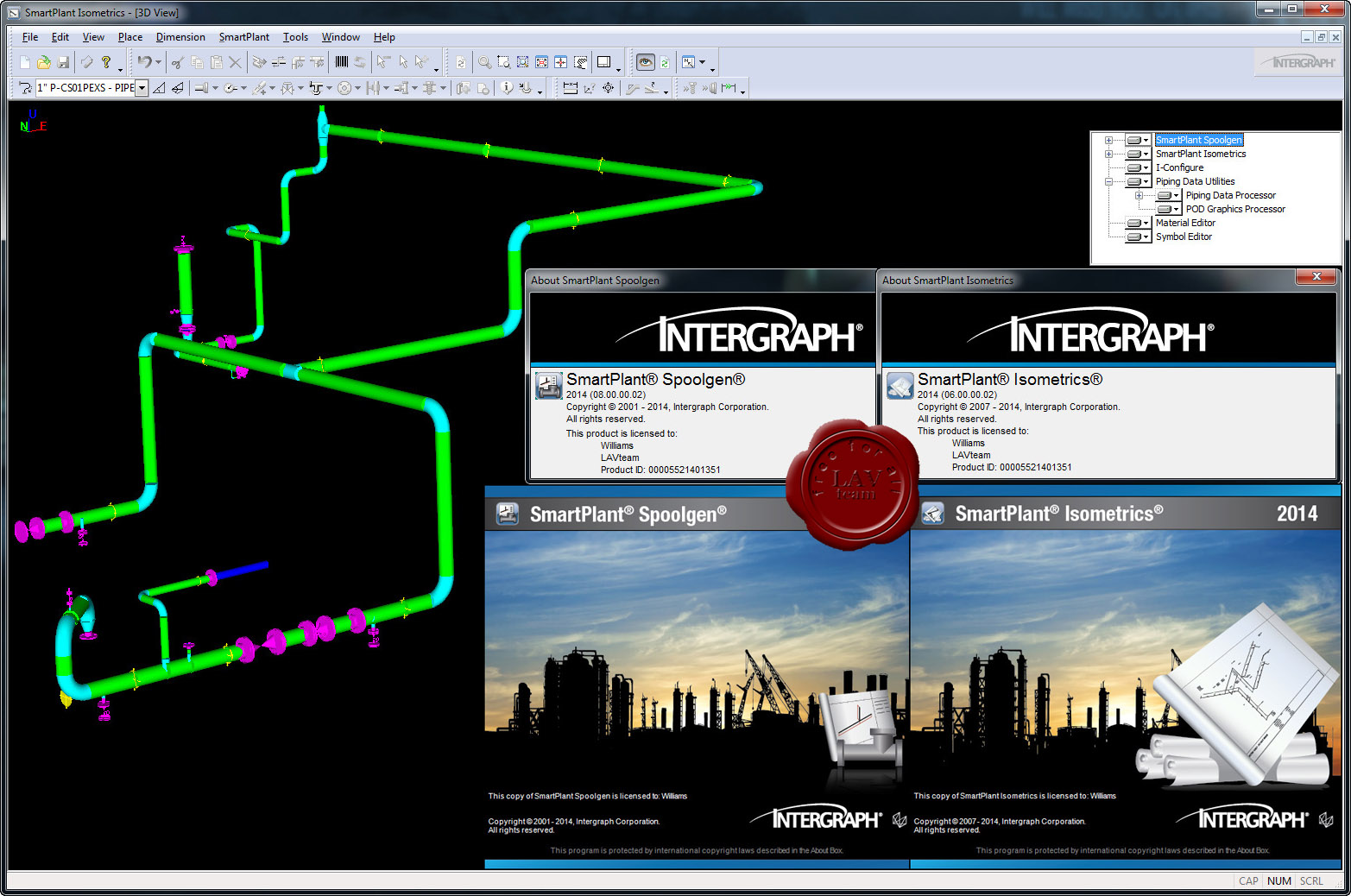Select the Zoom Area tool icon
Image resolution: width=1351 pixels, height=896 pixels.
click(504, 62)
